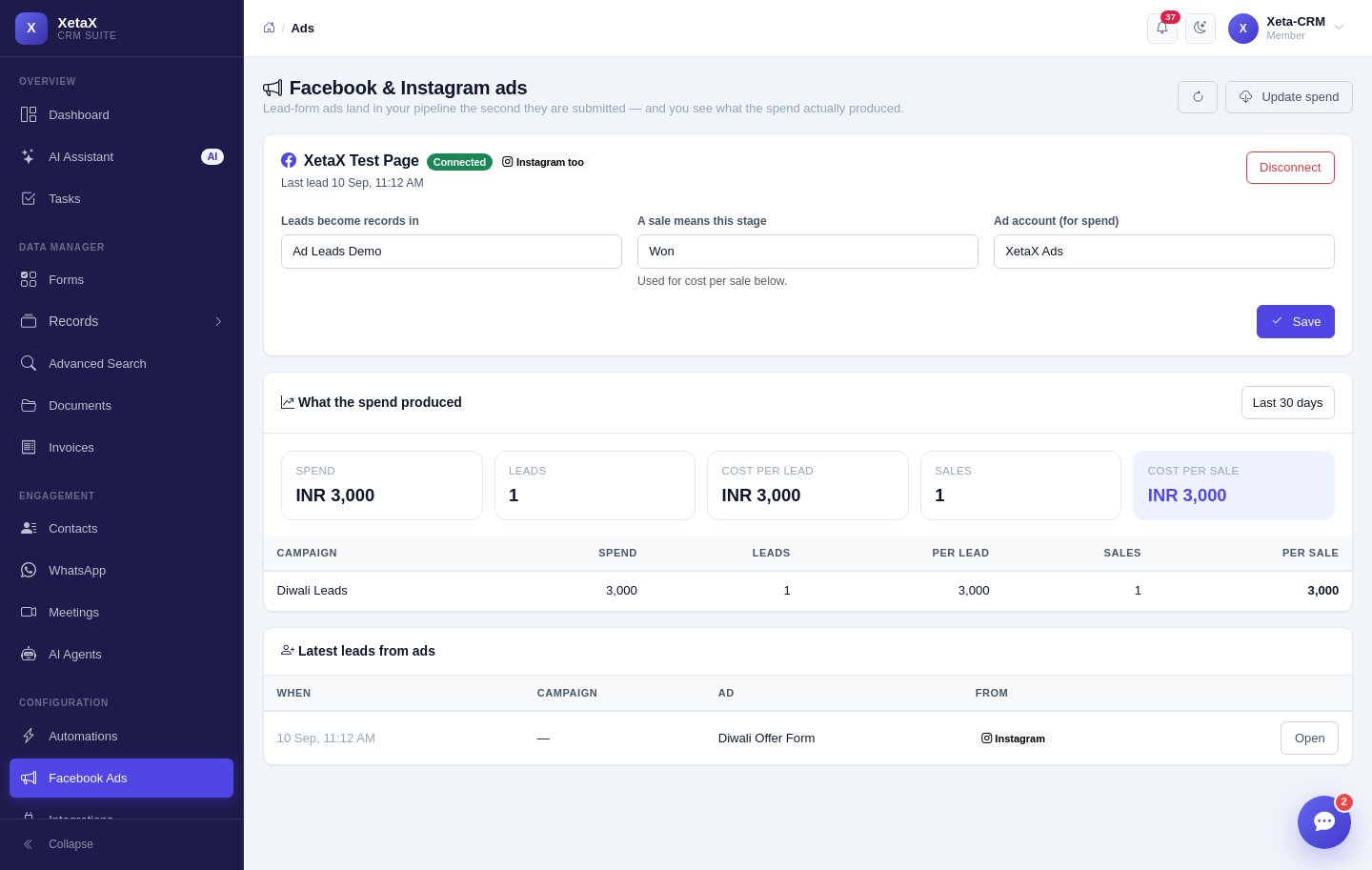Click the Spend stat card
Image resolution: width=1372 pixels, height=870 pixels.
[382, 486]
